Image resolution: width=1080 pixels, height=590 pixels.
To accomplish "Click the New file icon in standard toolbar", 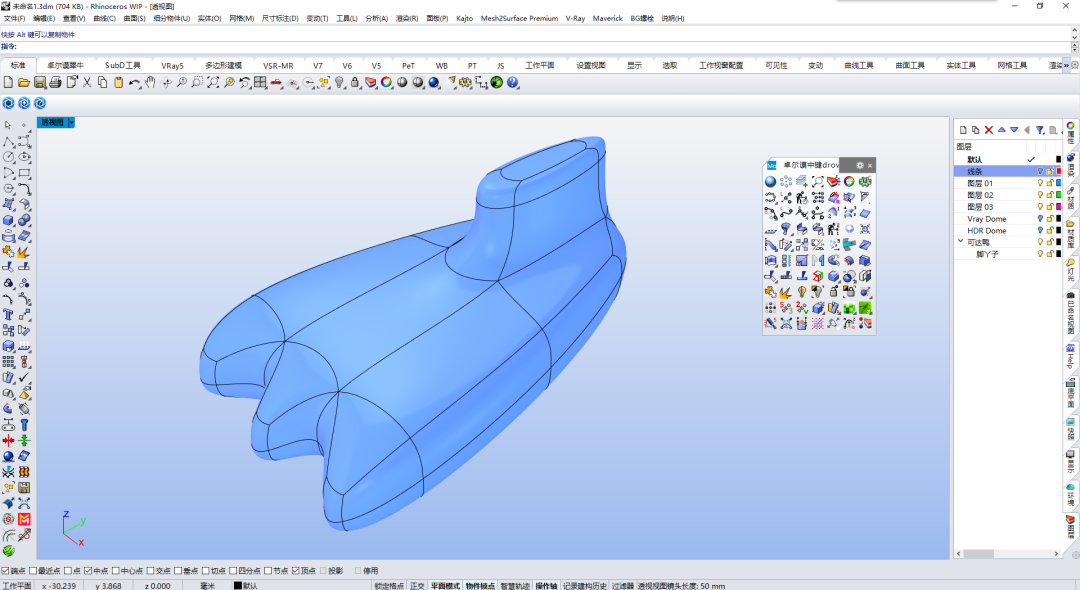I will point(8,83).
